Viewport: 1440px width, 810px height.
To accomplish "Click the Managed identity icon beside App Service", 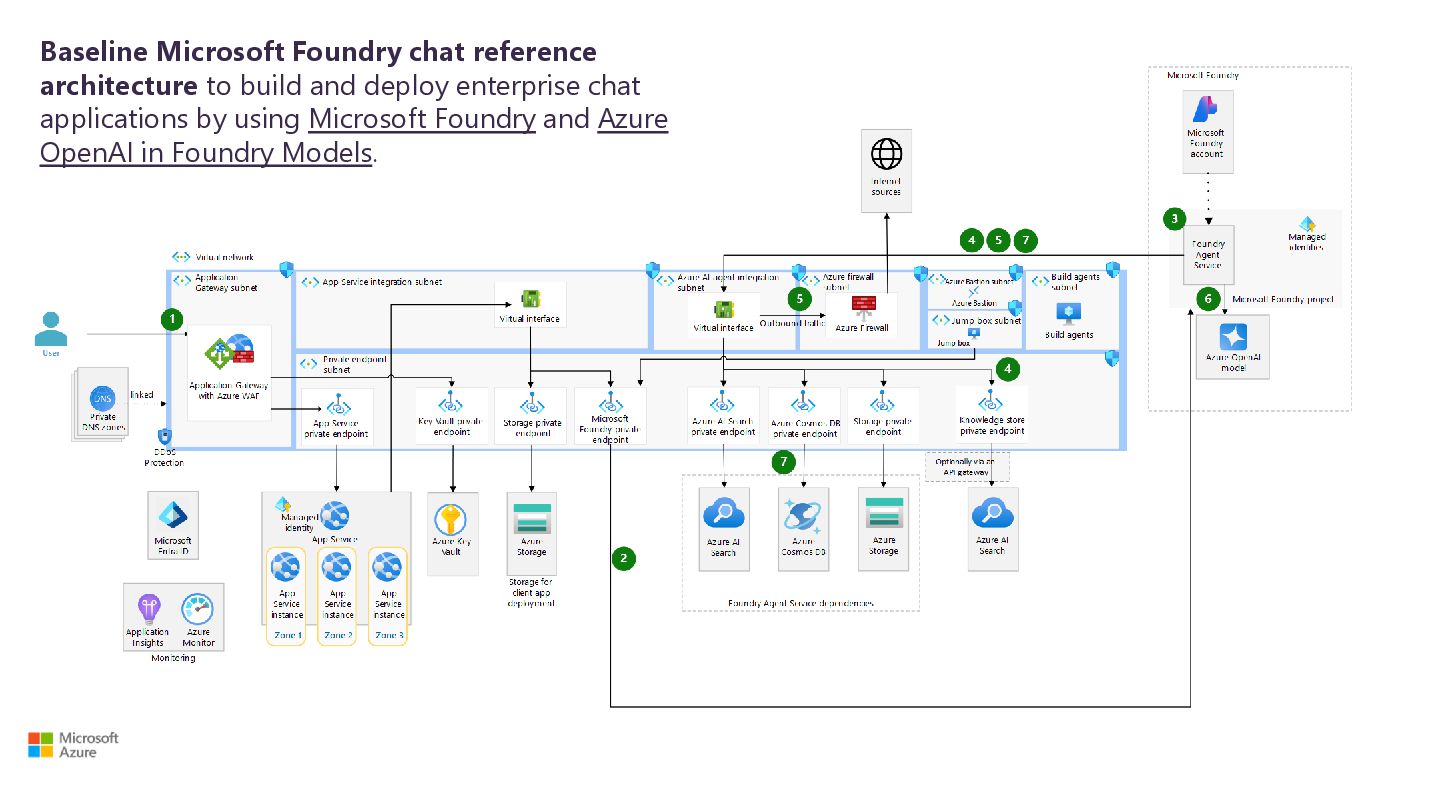I will coord(282,506).
